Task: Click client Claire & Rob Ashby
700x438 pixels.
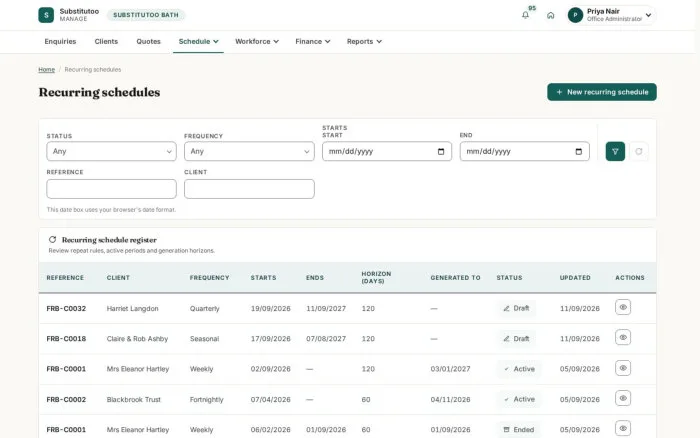Action: [x=138, y=339]
